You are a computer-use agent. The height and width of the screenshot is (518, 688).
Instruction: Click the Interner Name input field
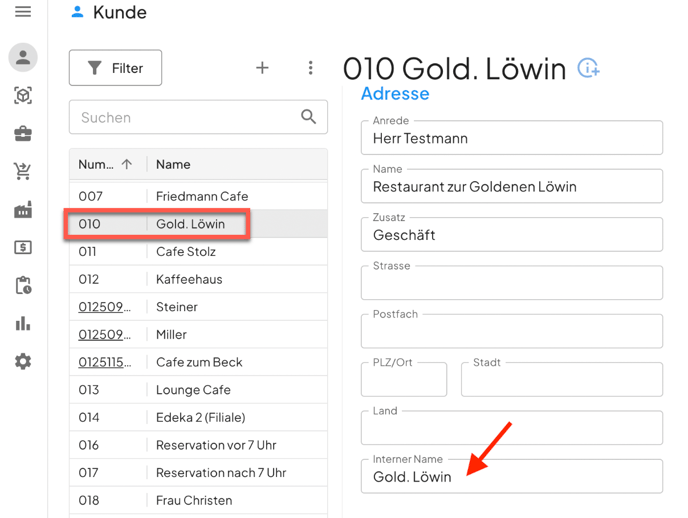(511, 477)
